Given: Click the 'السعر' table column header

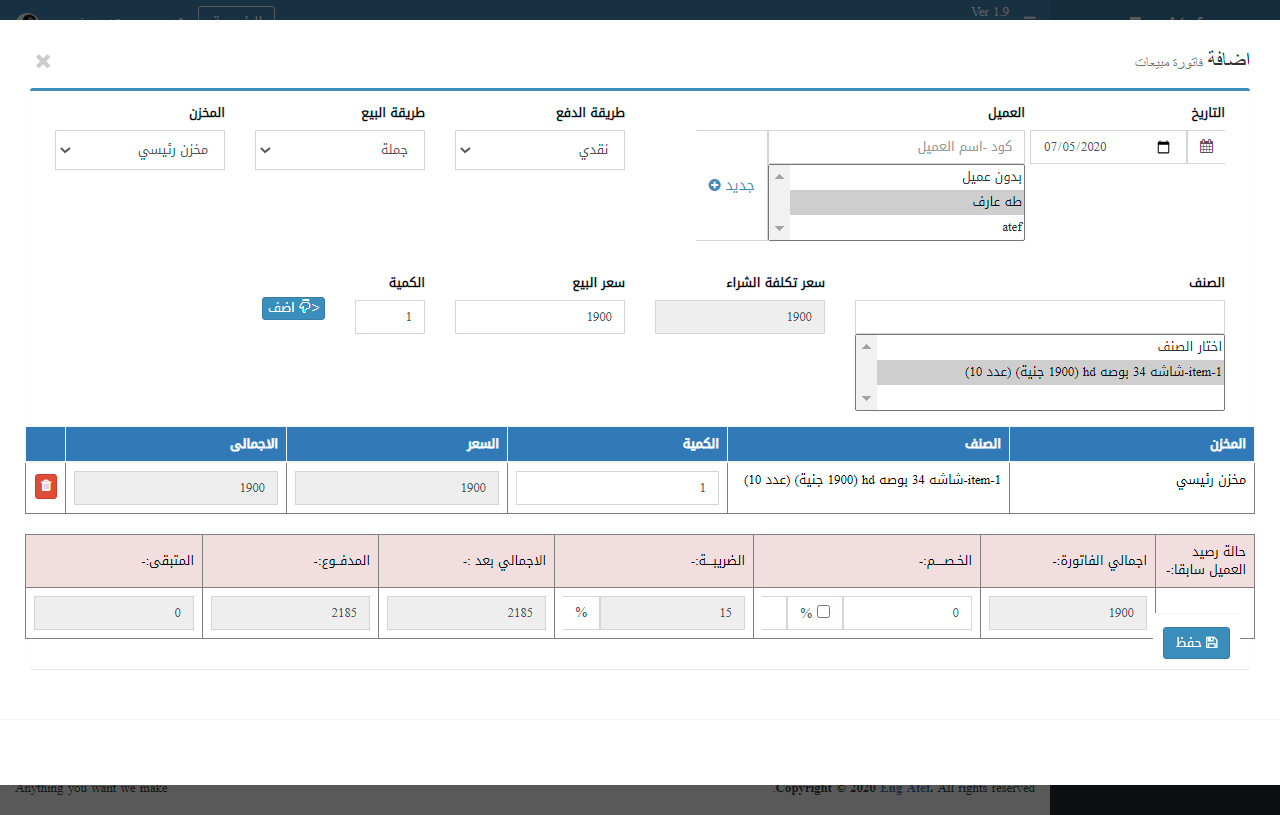Looking at the screenshot, I should coord(397,444).
